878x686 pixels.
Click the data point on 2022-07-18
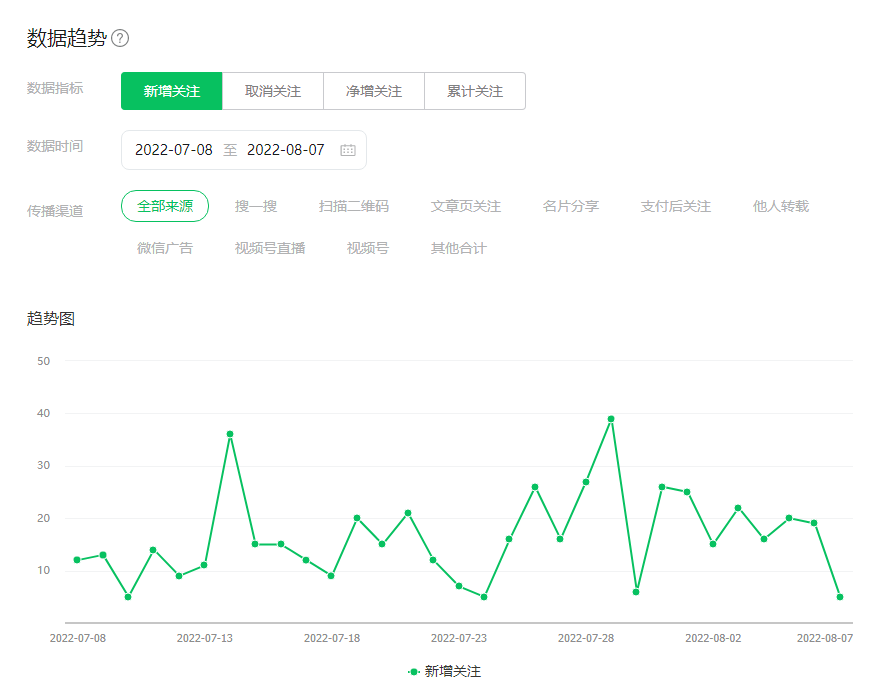[x=331, y=576]
